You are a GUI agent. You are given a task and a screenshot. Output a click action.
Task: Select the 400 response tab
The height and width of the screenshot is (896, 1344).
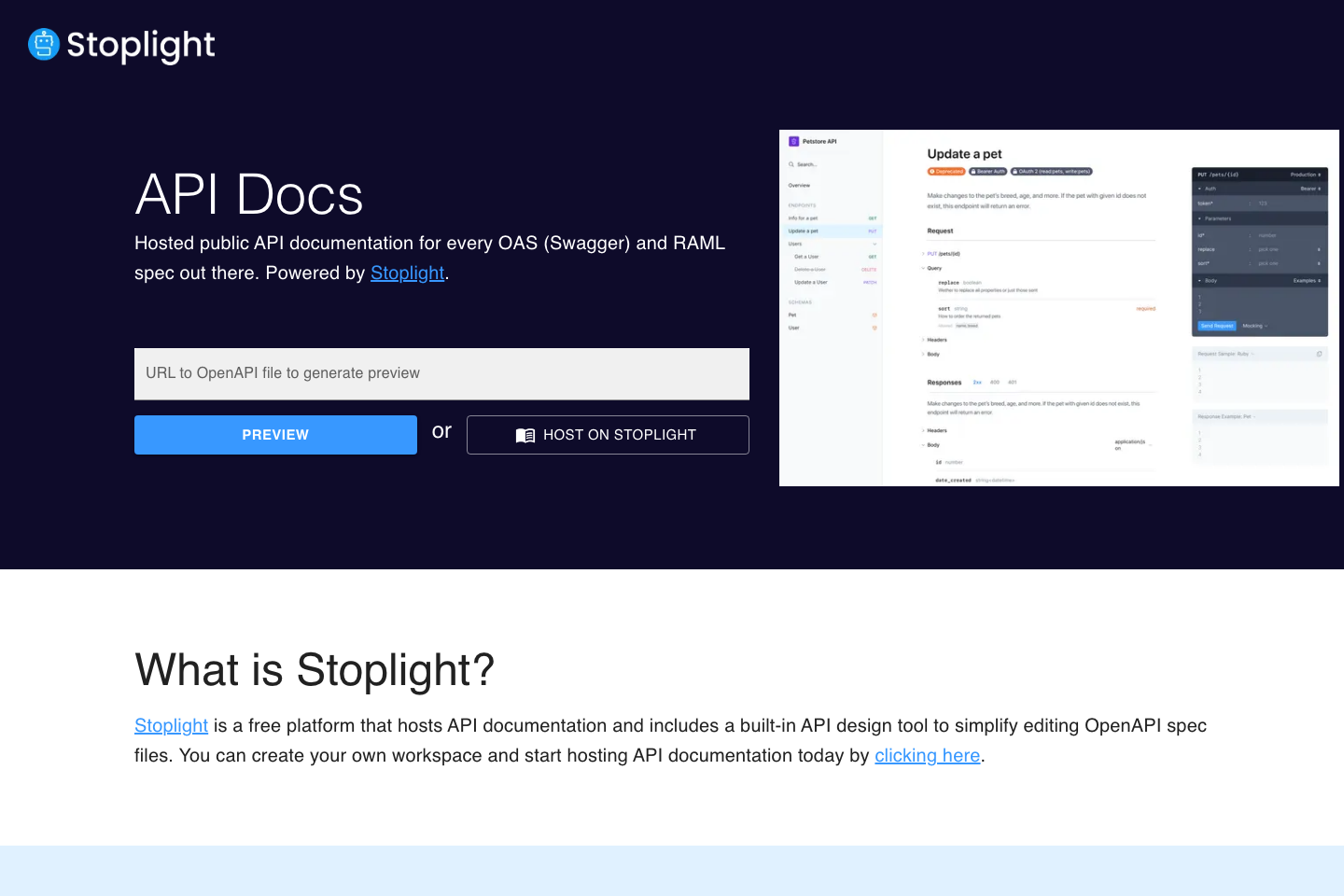[x=995, y=382]
